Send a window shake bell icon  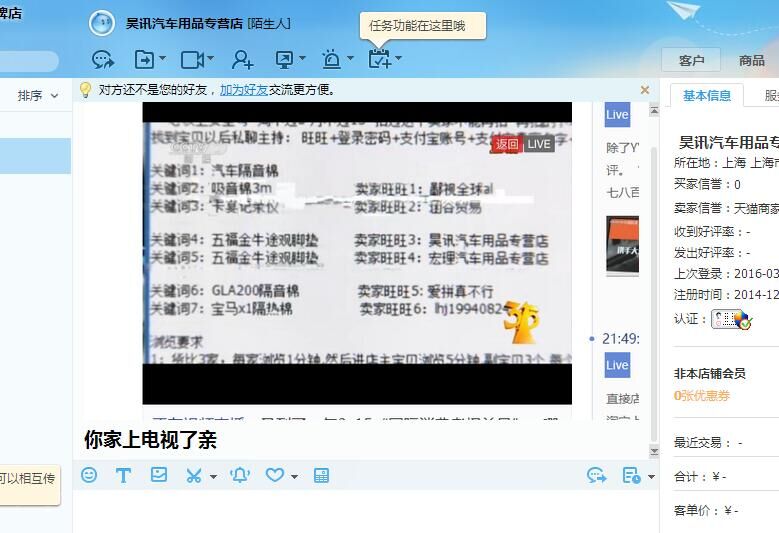[x=240, y=475]
